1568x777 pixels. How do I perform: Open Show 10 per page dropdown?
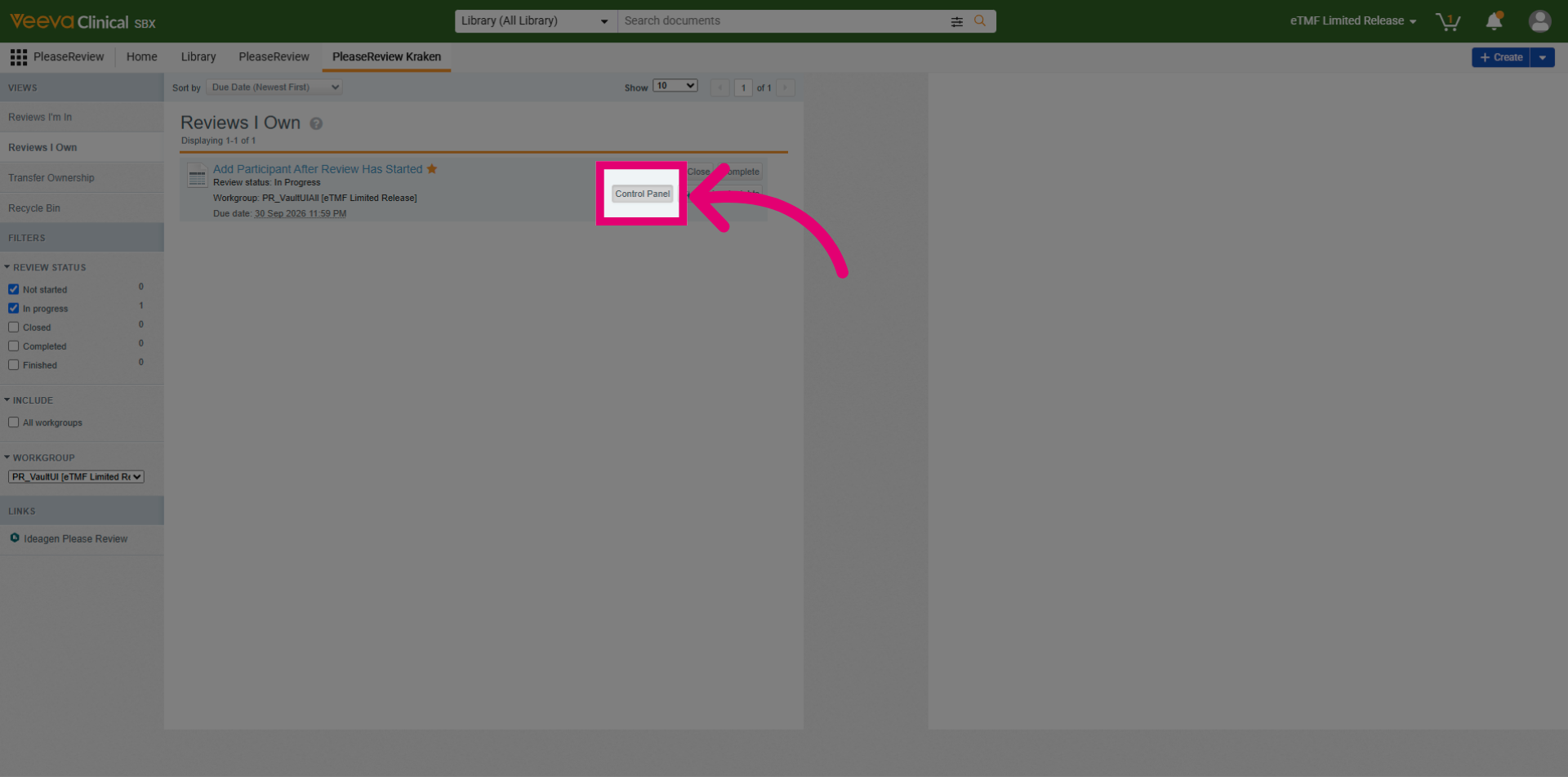(675, 86)
